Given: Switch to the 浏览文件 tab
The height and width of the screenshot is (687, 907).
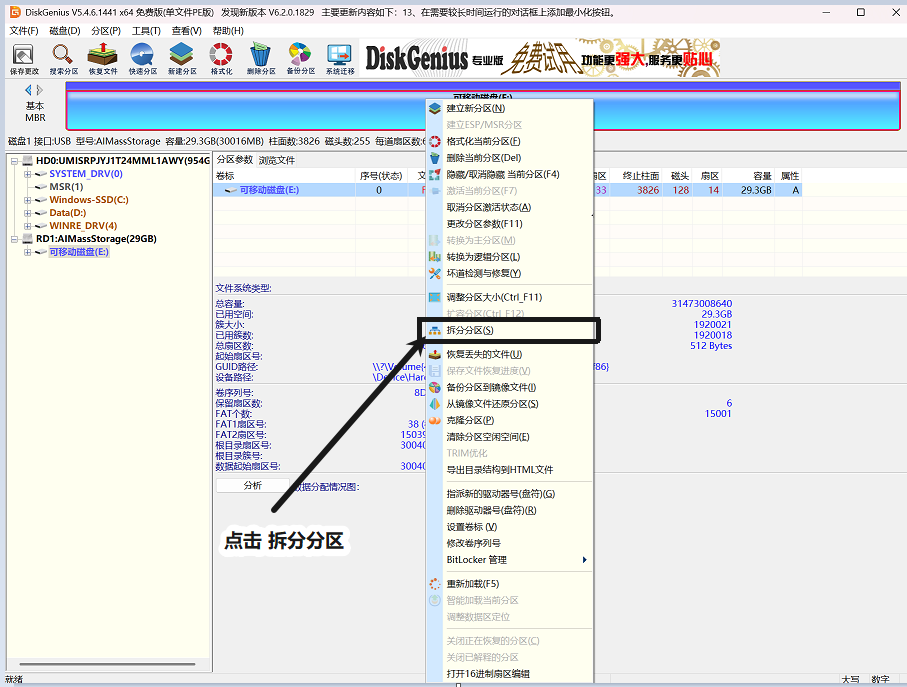Looking at the screenshot, I should click(276, 160).
